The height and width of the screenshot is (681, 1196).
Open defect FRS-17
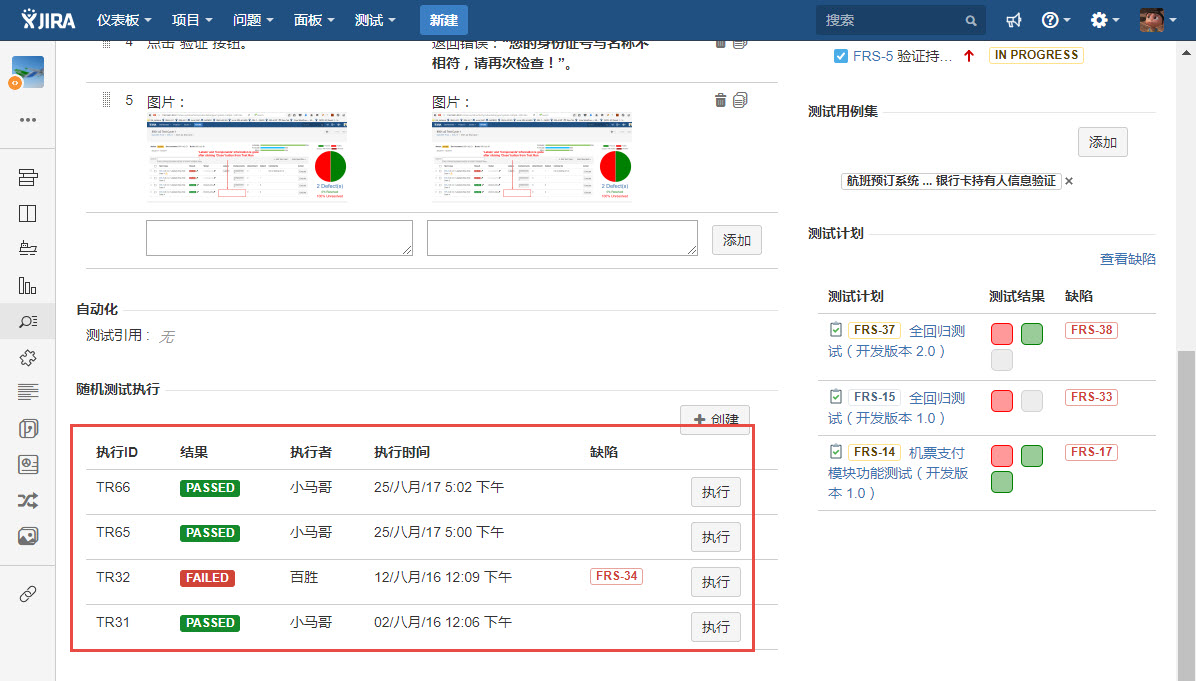click(1092, 452)
